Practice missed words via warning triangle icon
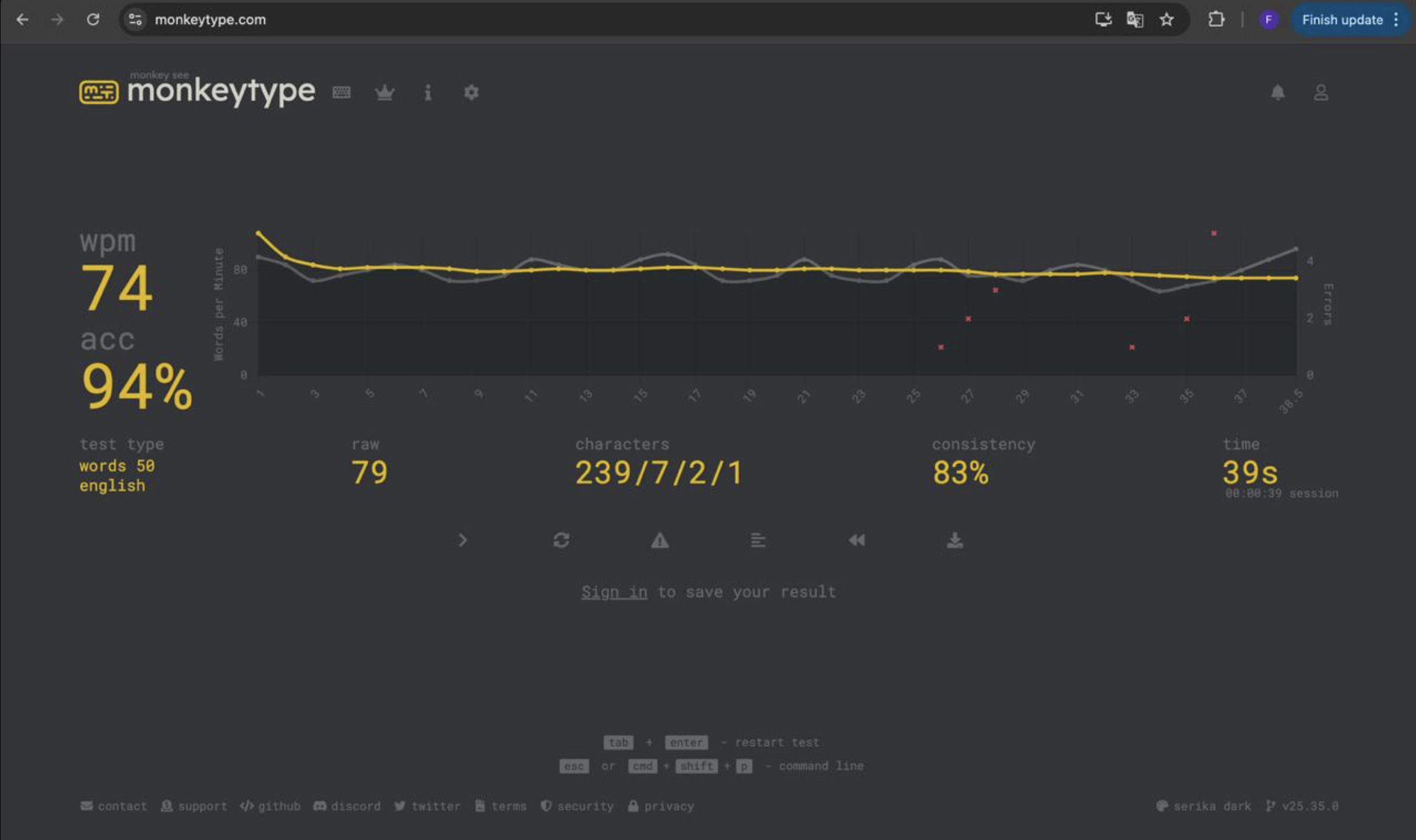The height and width of the screenshot is (840, 1416). tap(659, 540)
